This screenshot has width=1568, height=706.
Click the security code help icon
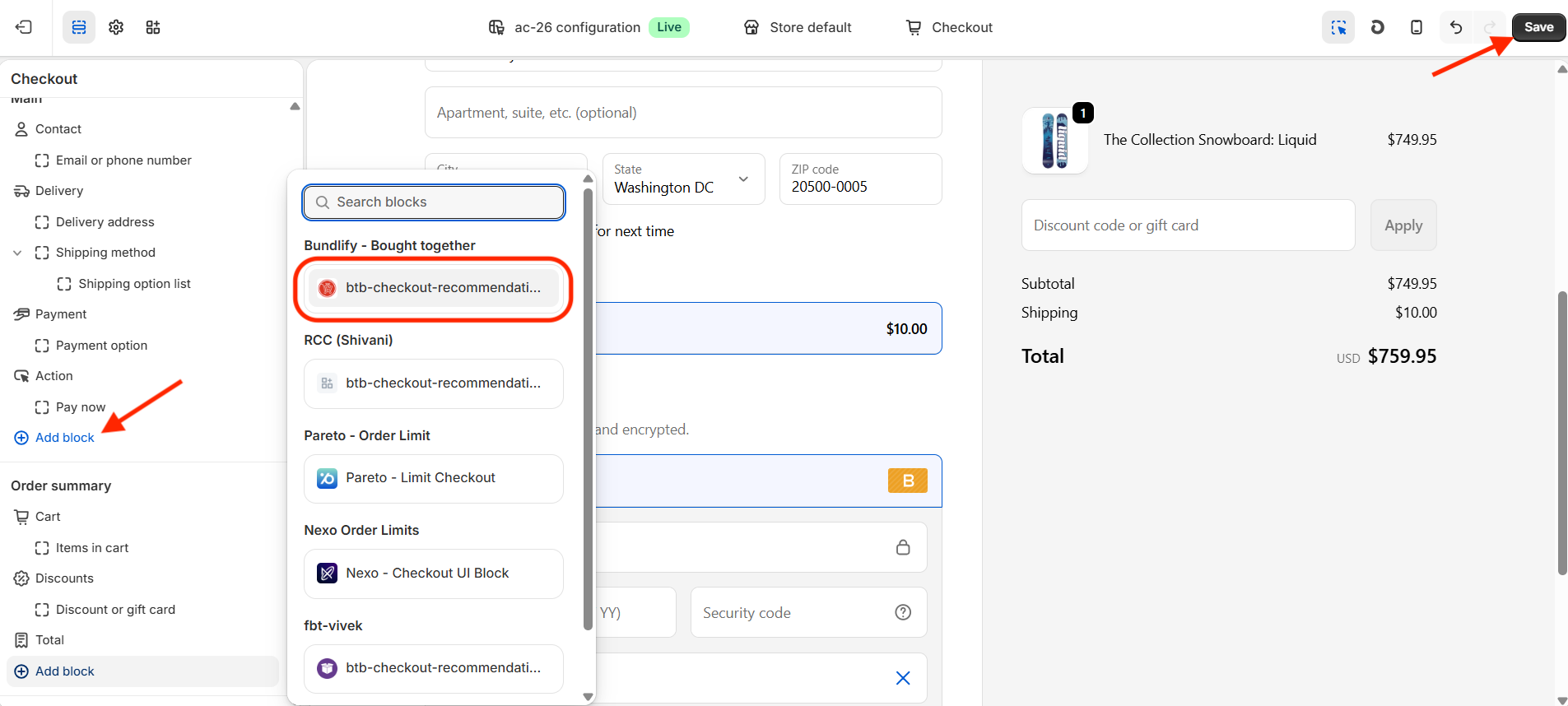coord(903,612)
